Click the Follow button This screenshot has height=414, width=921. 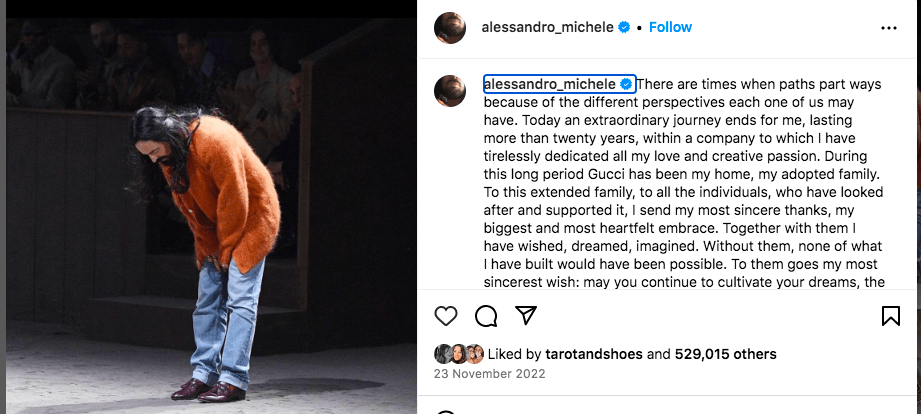point(670,27)
